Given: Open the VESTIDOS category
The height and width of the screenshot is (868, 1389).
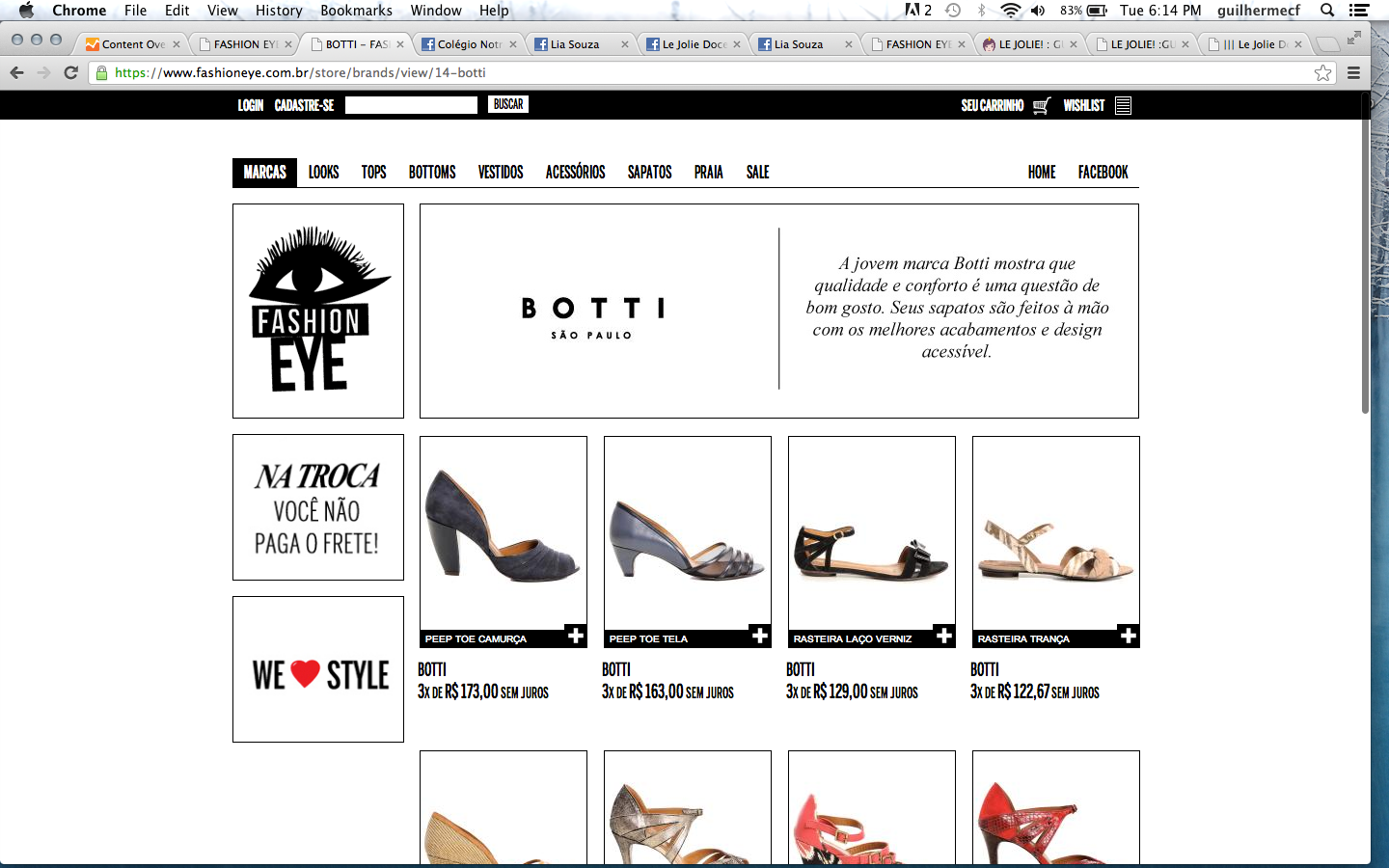Looking at the screenshot, I should tap(501, 173).
